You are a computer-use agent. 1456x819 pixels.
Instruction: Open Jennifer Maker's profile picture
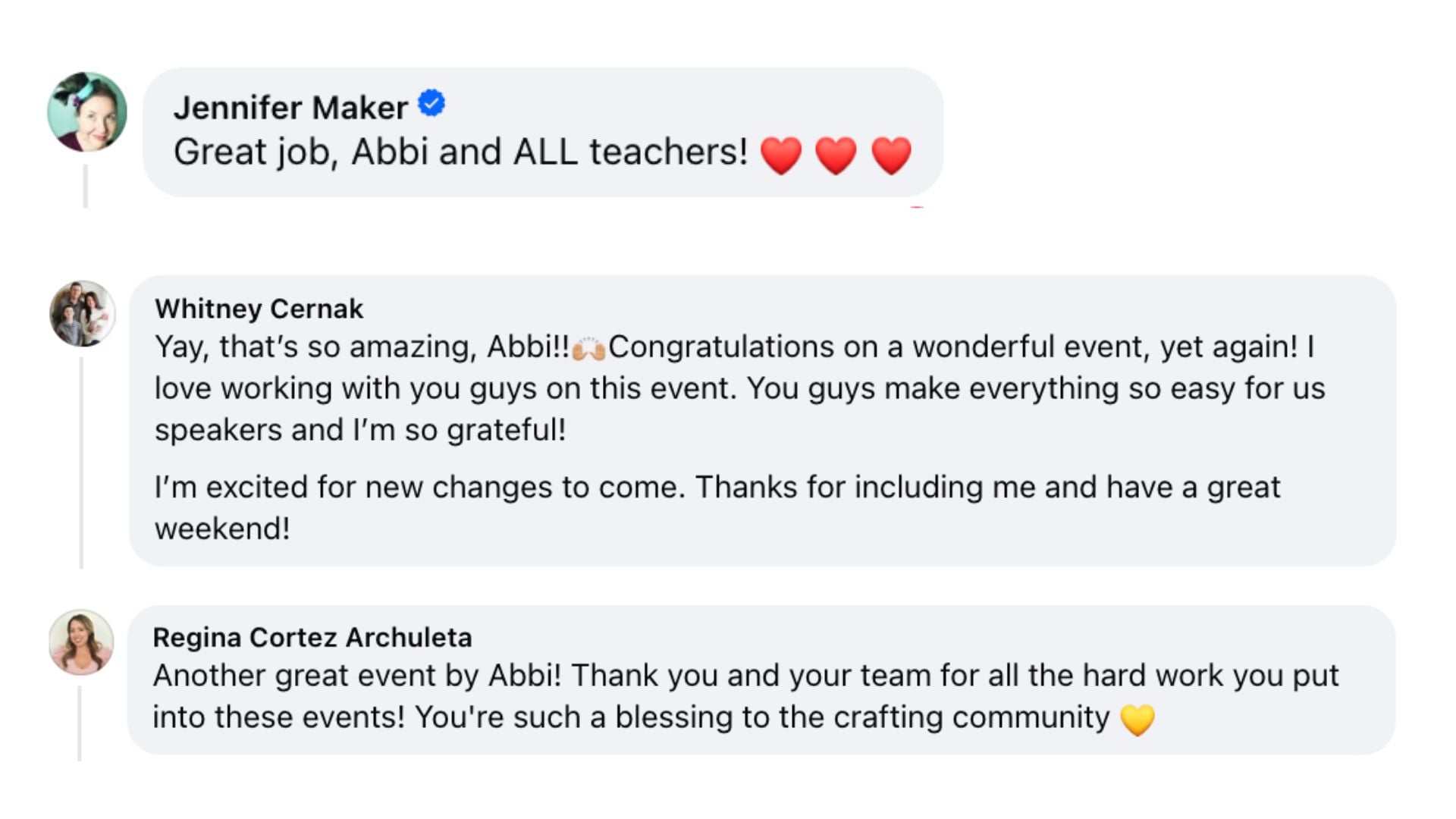click(x=87, y=112)
